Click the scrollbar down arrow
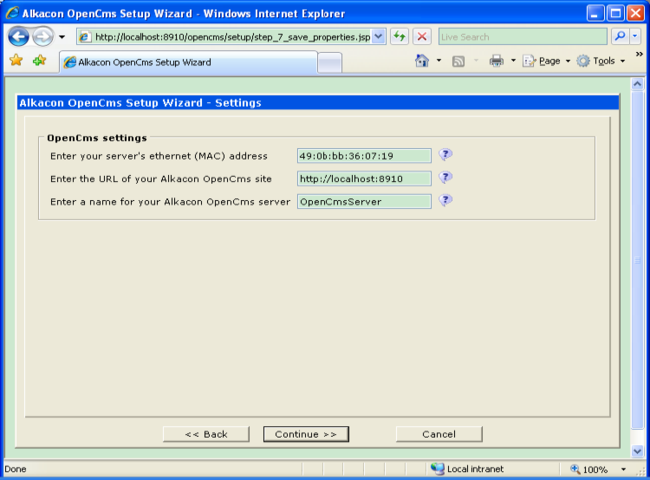 click(x=637, y=451)
